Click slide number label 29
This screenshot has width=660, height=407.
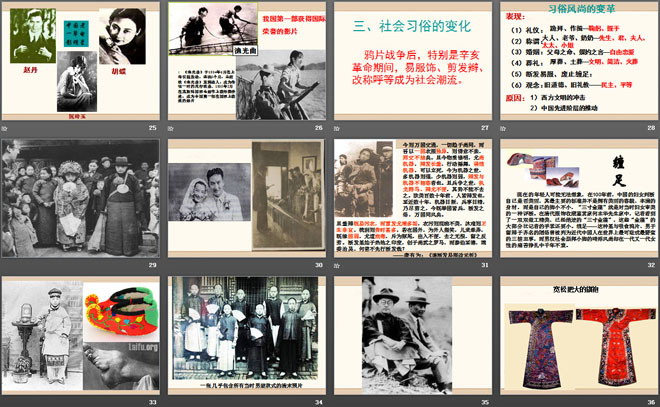click(152, 265)
